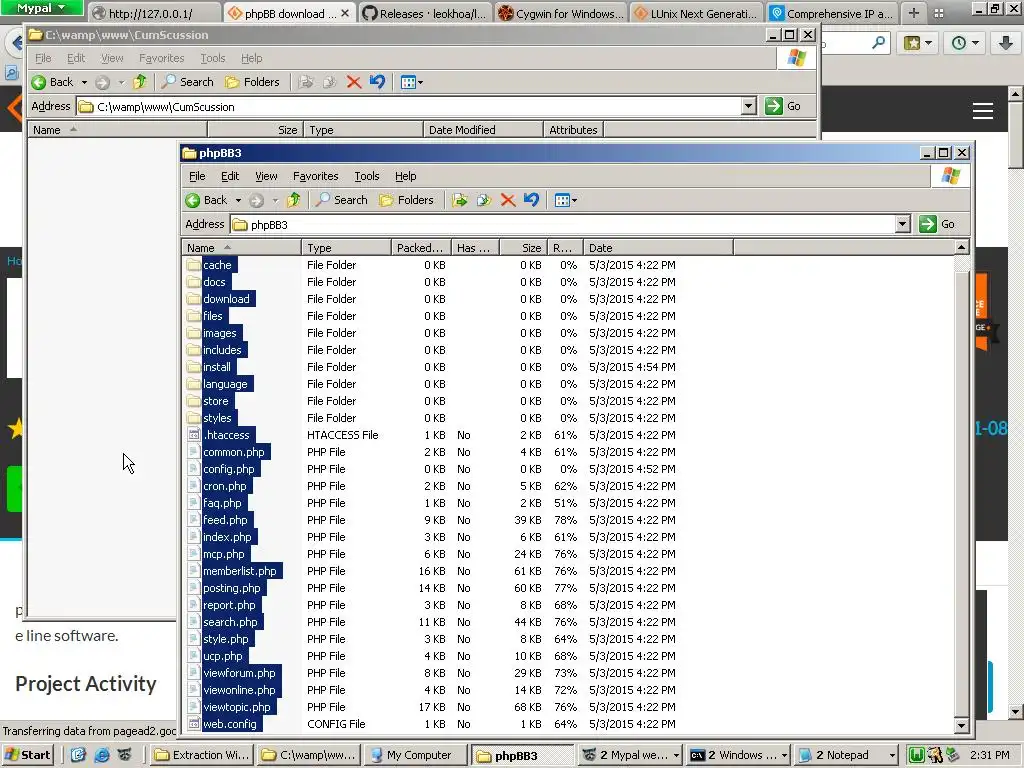Click Move To icon in phpBB3 toolbar
The height and width of the screenshot is (768, 1024).
click(460, 200)
